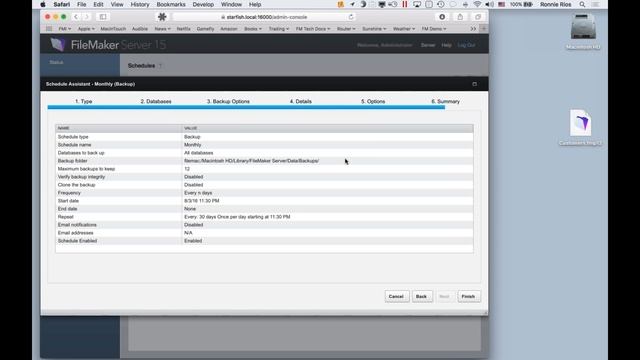640x360 pixels.
Task: Add a new Safari tab
Action: pos(484,29)
